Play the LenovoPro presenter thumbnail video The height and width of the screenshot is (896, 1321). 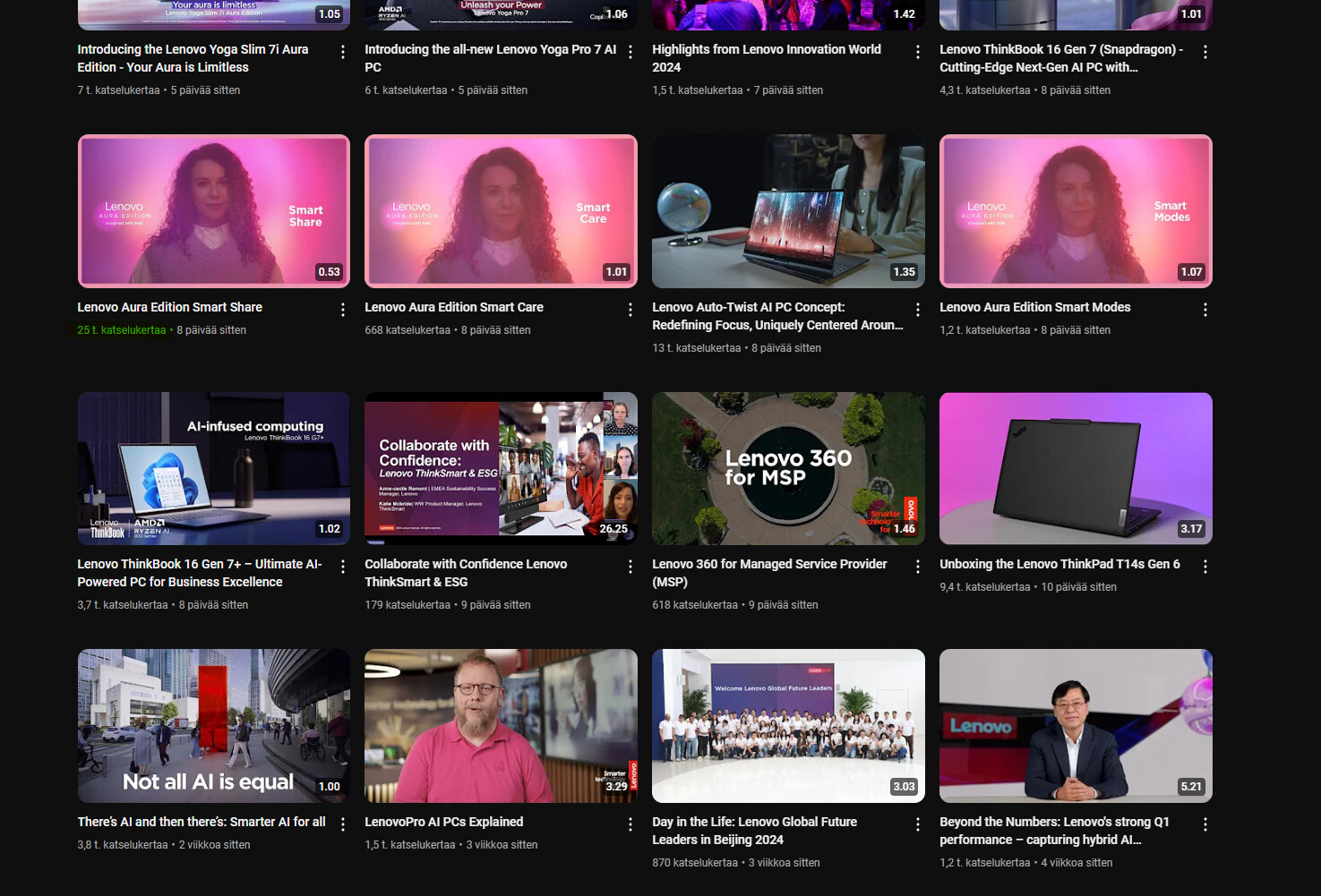(502, 726)
